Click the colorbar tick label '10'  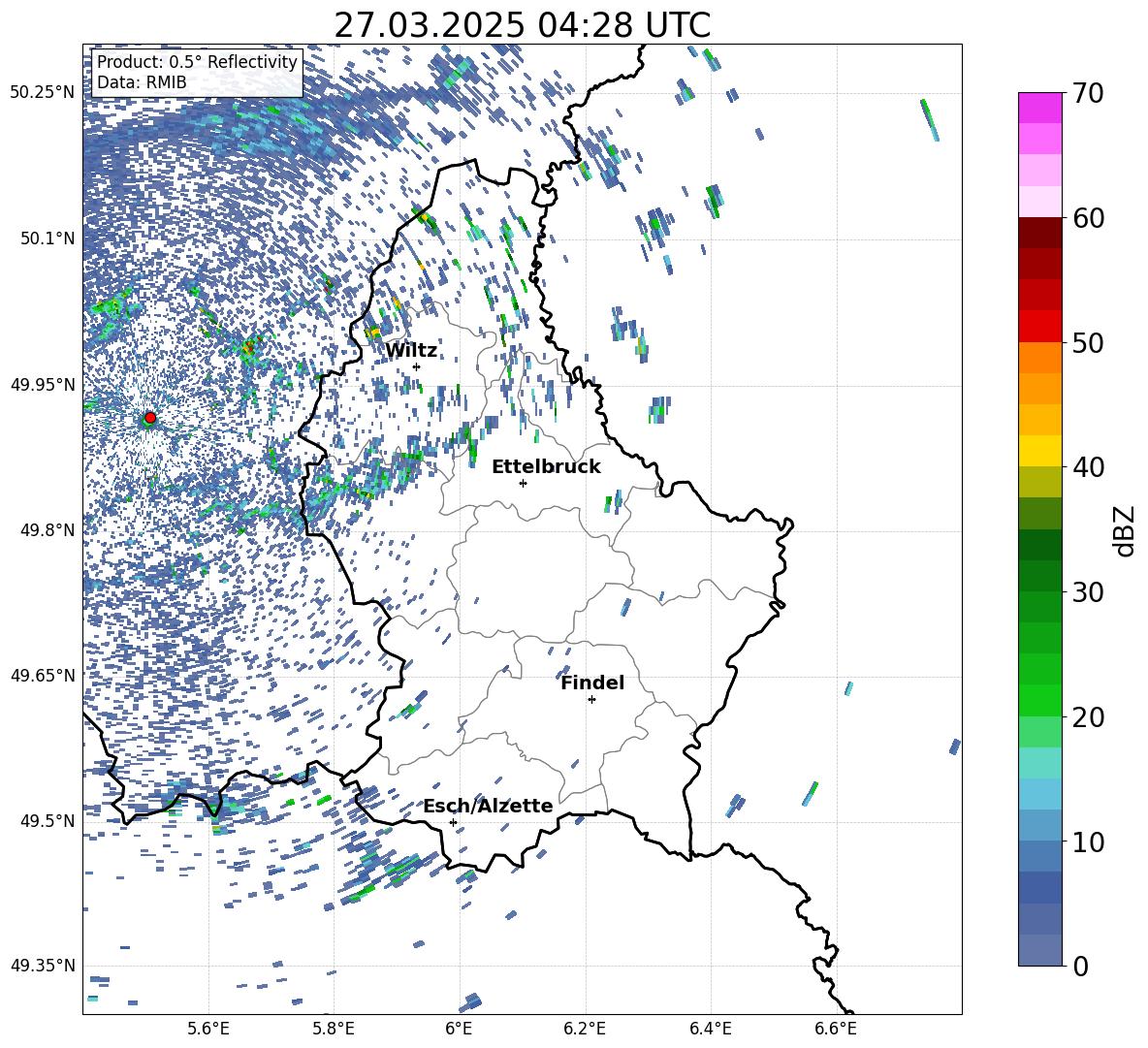coord(1088,842)
